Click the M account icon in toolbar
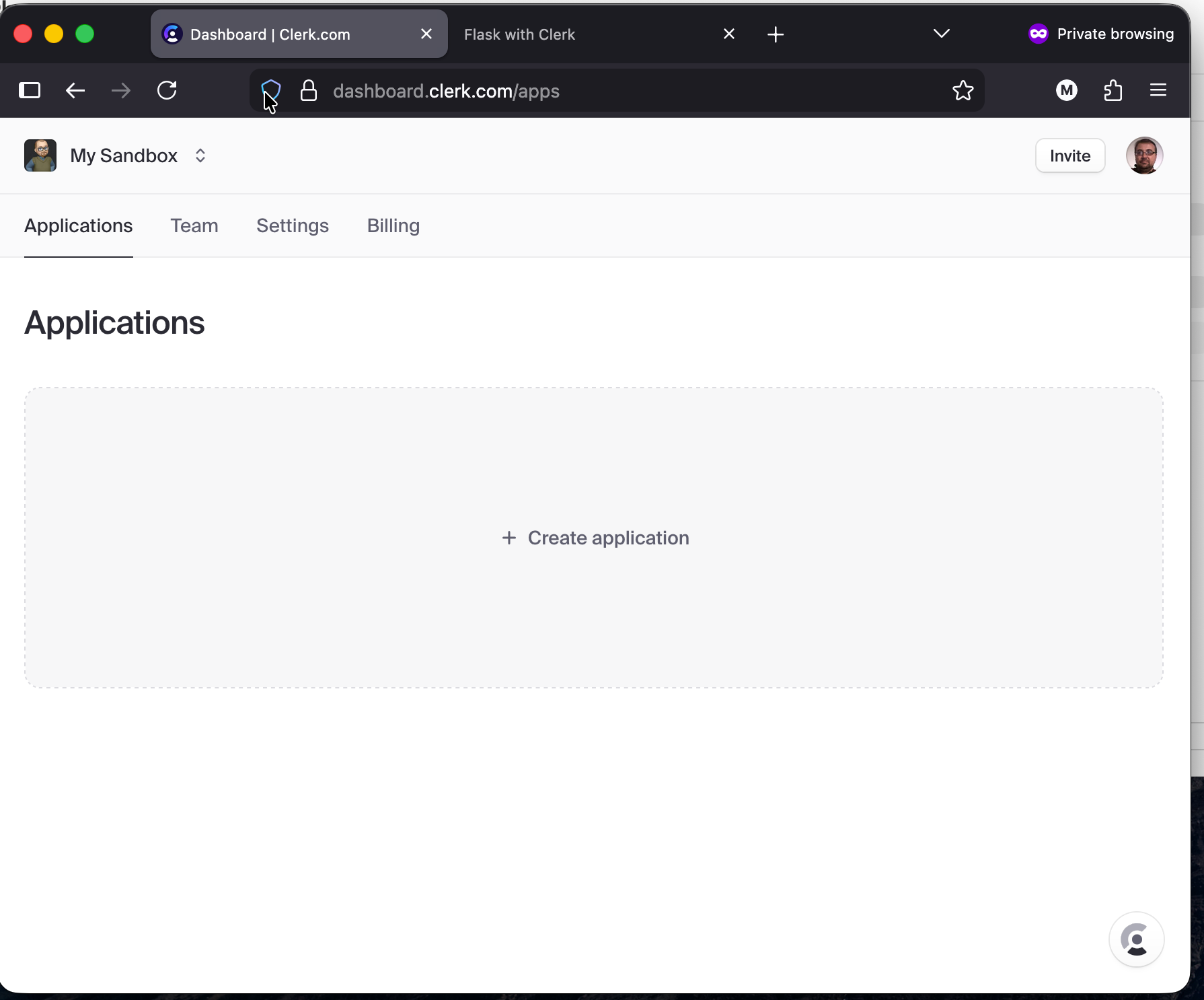This screenshot has height=1000, width=1204. pos(1066,90)
